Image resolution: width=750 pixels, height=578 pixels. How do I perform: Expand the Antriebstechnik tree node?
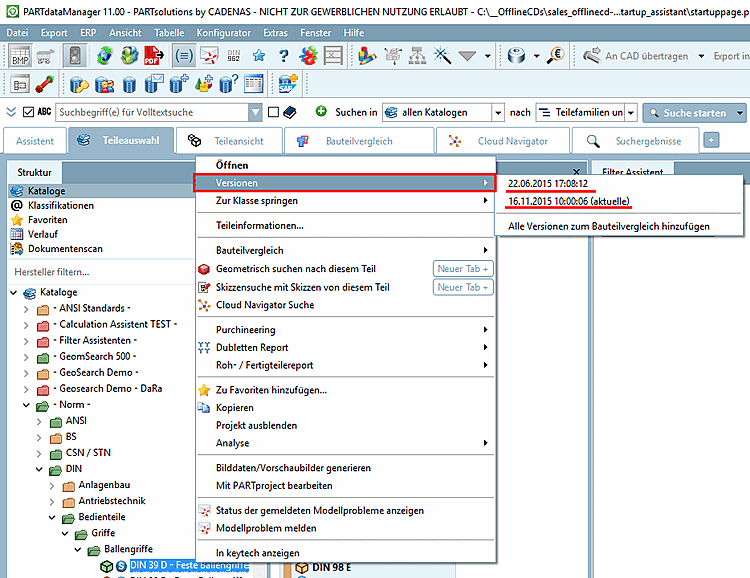coord(52,501)
